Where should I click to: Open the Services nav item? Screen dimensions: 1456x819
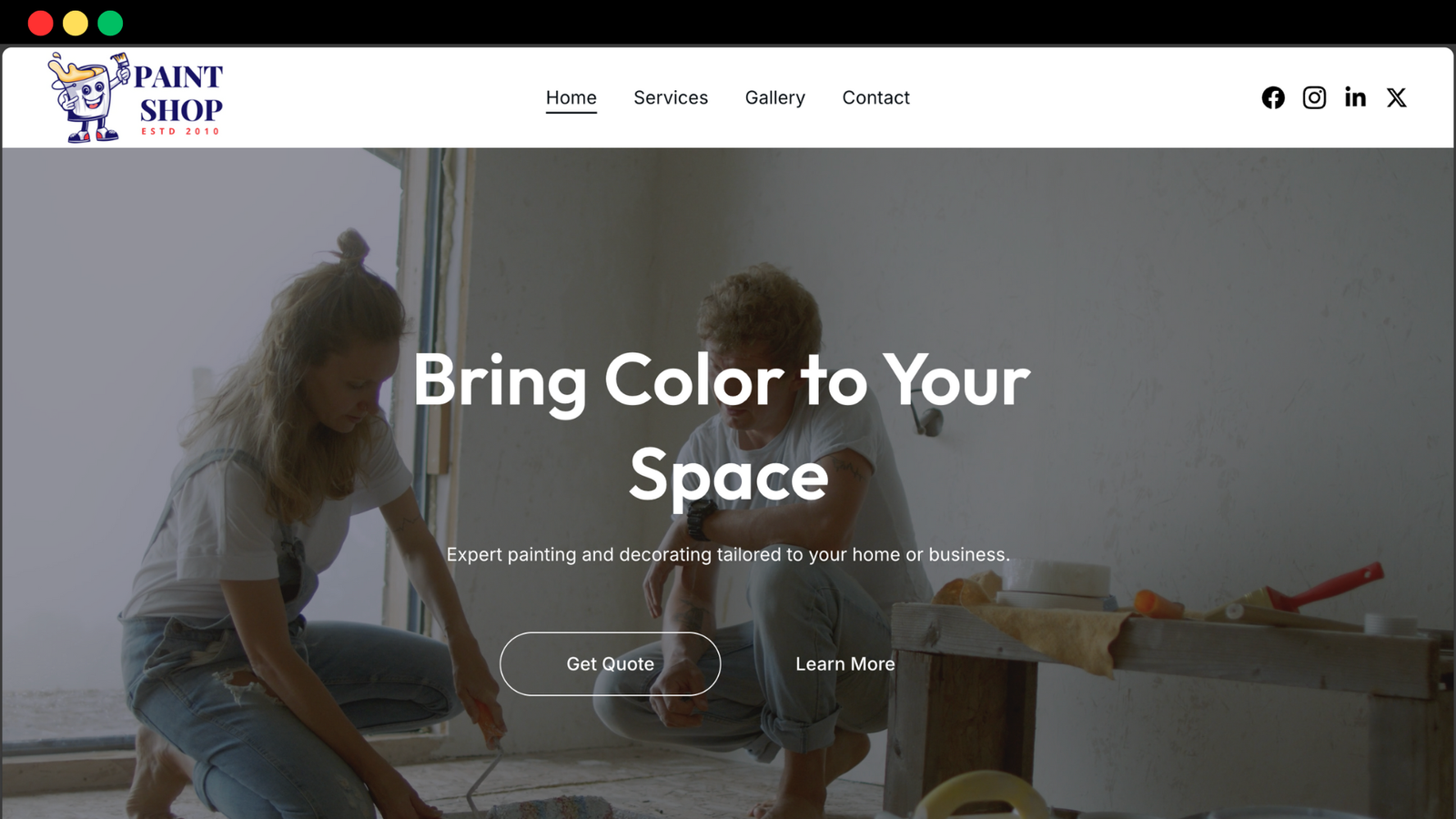[x=671, y=97]
